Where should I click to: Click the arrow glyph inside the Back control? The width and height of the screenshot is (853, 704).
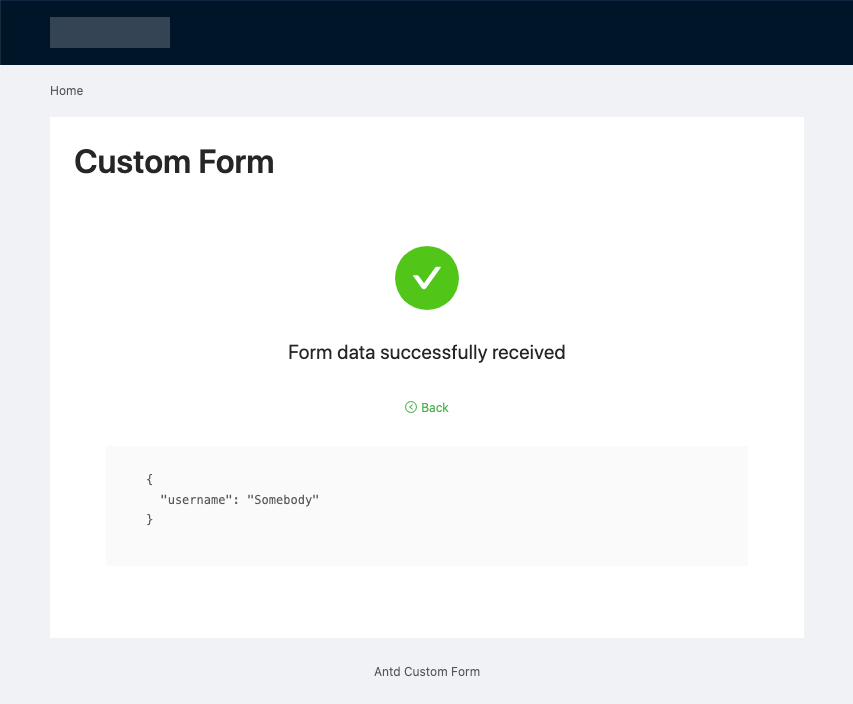(x=410, y=407)
